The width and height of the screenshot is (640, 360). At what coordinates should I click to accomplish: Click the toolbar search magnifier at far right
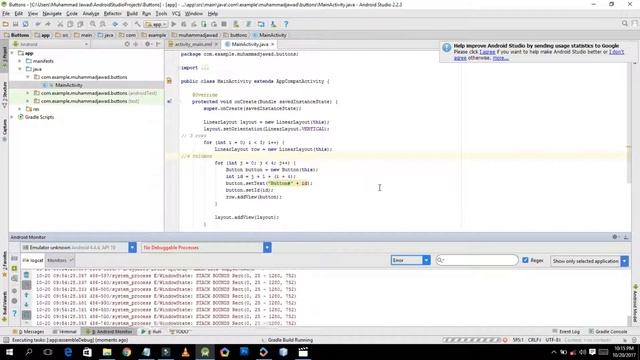(624, 24)
